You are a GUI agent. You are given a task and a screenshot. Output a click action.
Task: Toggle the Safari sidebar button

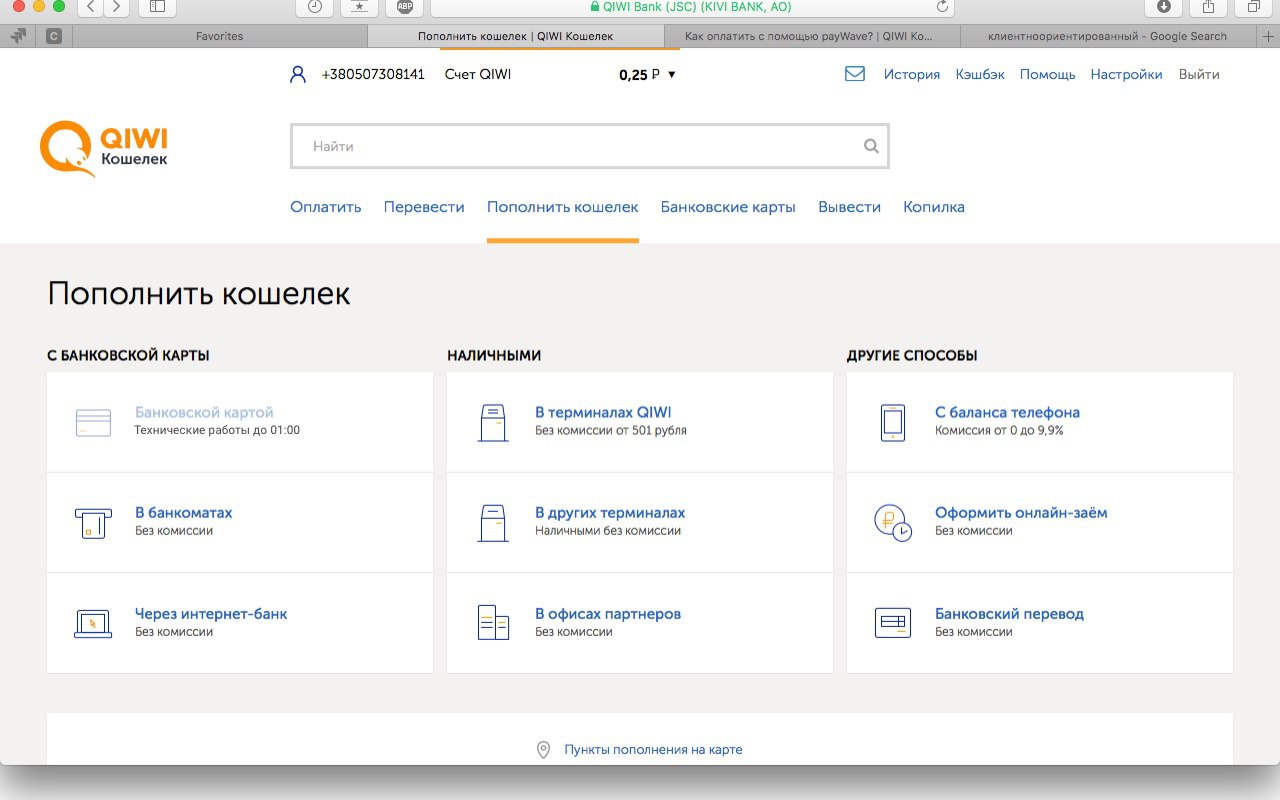pos(157,7)
